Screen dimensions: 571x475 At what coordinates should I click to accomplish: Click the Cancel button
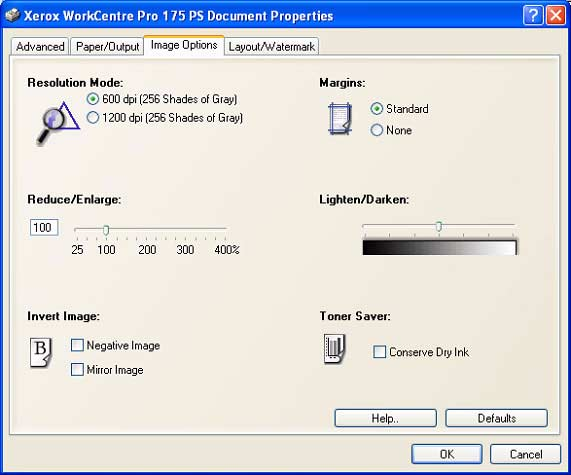pos(525,454)
